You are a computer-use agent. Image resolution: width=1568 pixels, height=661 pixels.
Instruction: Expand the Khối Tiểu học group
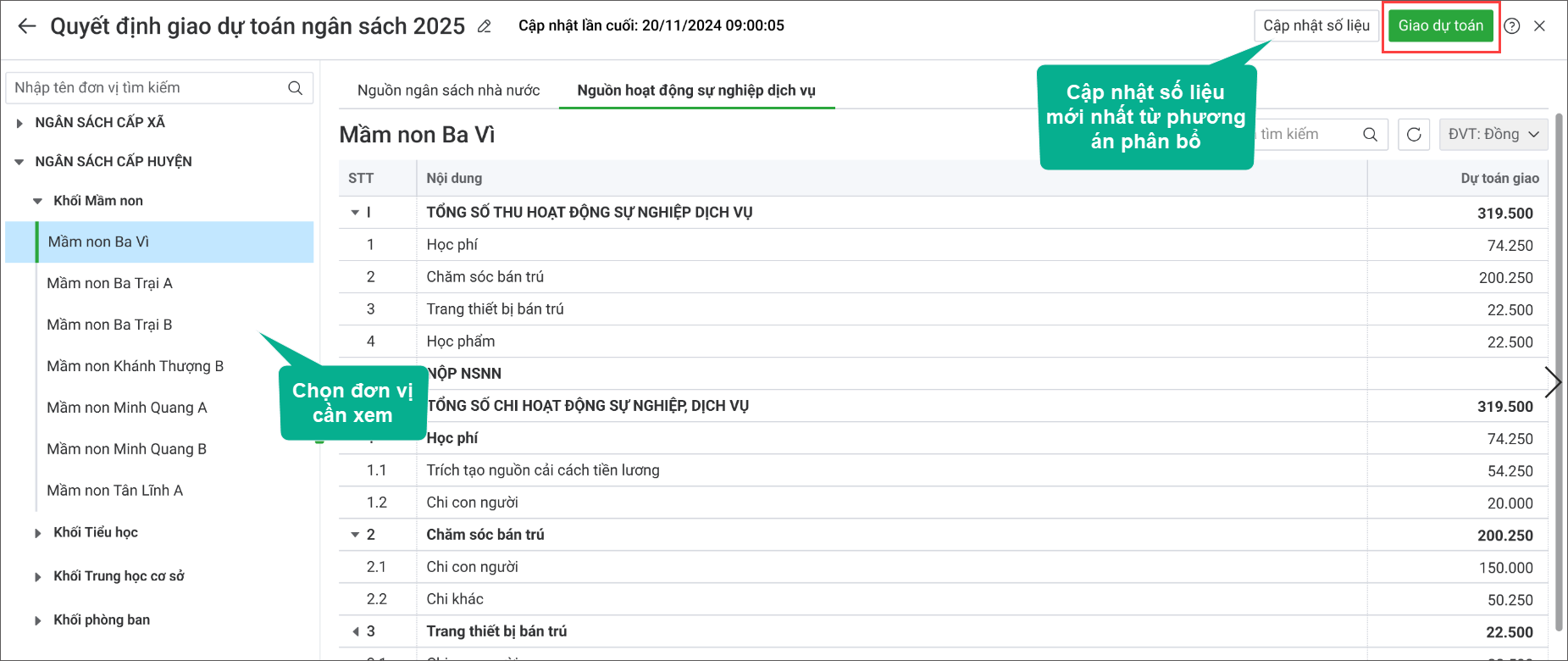(x=37, y=533)
